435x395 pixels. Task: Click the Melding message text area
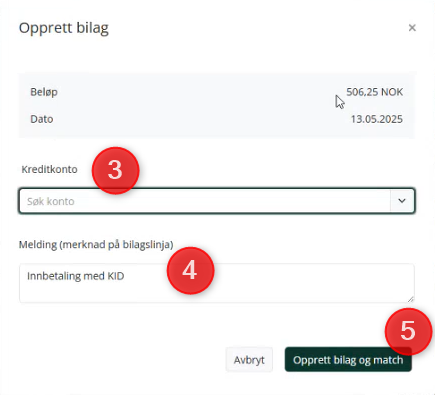coord(217,283)
